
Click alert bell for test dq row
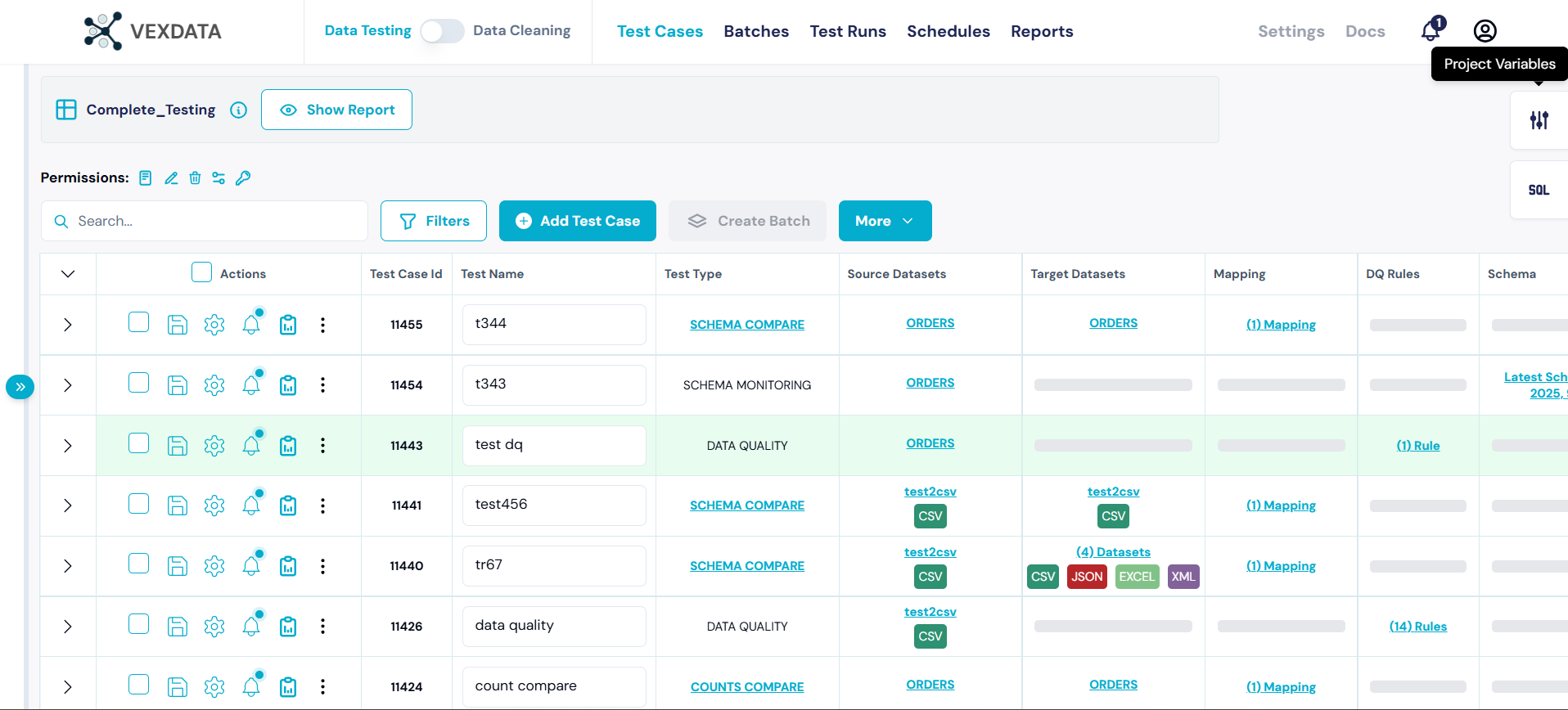(x=251, y=446)
